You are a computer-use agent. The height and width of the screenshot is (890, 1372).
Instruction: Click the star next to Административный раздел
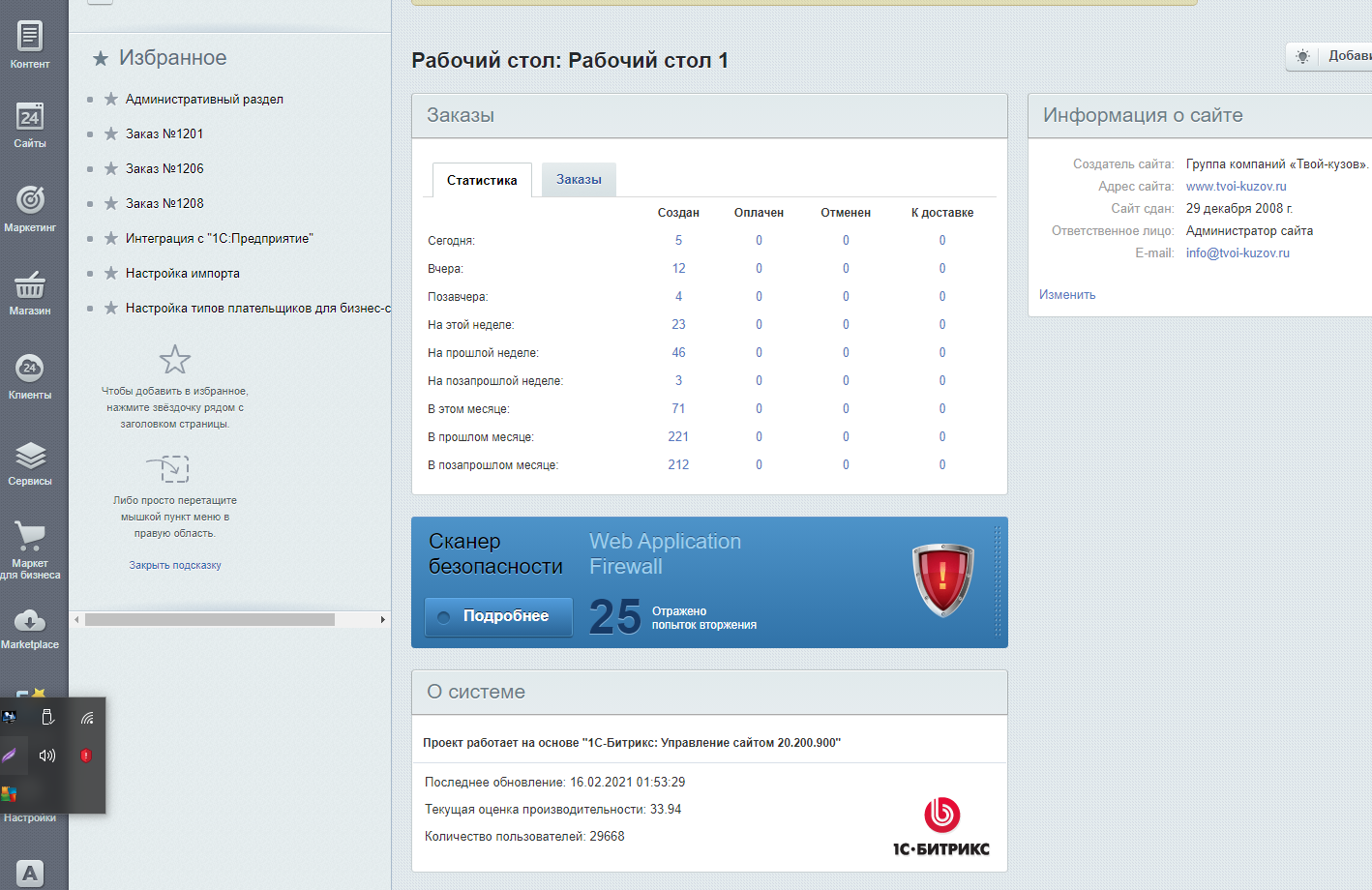tap(111, 99)
